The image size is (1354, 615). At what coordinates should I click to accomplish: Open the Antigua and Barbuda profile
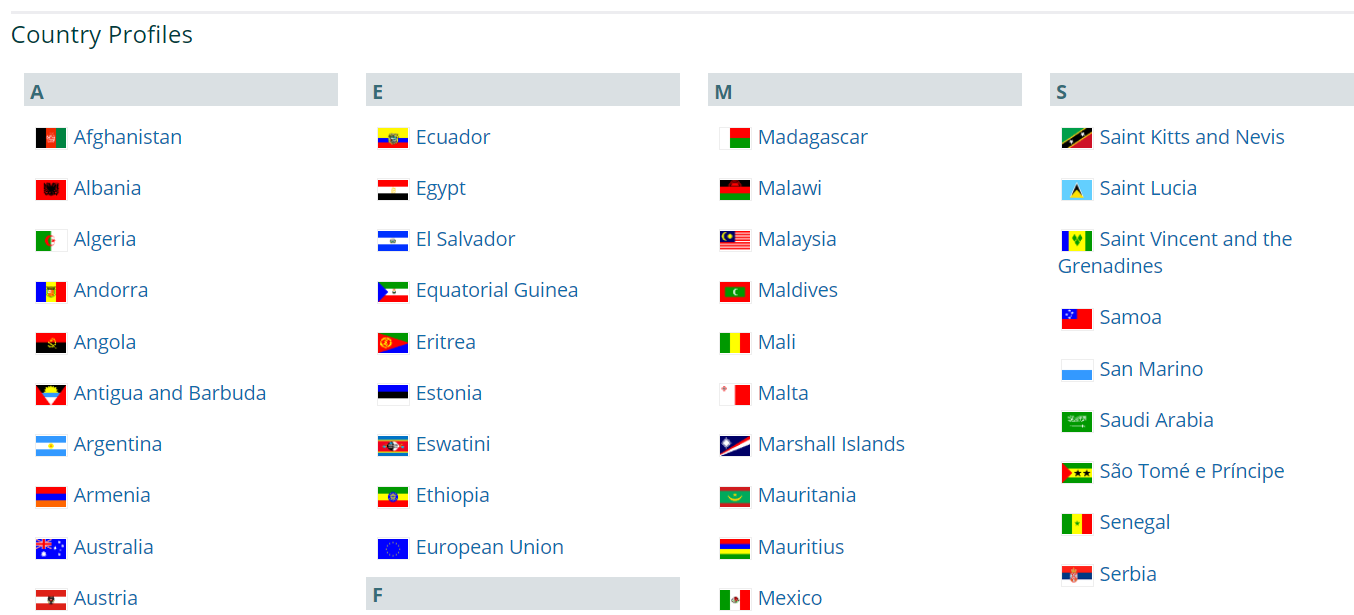tap(170, 393)
